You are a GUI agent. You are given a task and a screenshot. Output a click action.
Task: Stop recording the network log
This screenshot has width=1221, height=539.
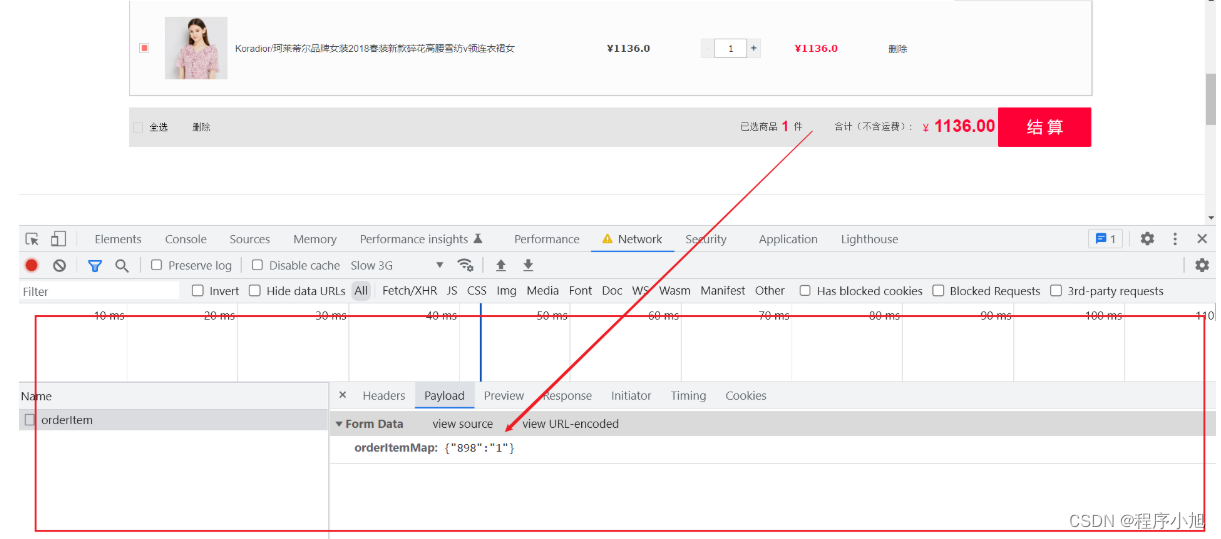(32, 265)
